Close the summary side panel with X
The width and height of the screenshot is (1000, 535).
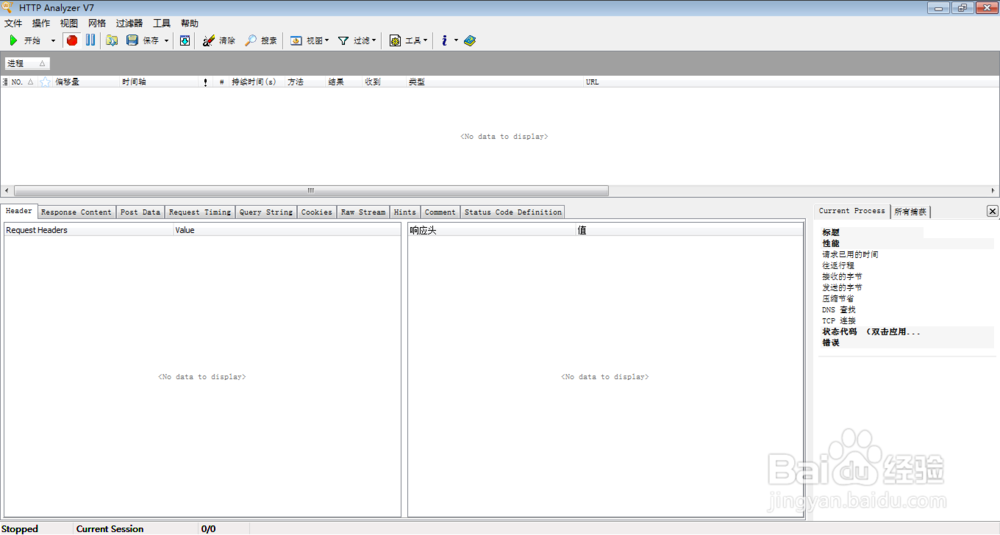coord(992,211)
